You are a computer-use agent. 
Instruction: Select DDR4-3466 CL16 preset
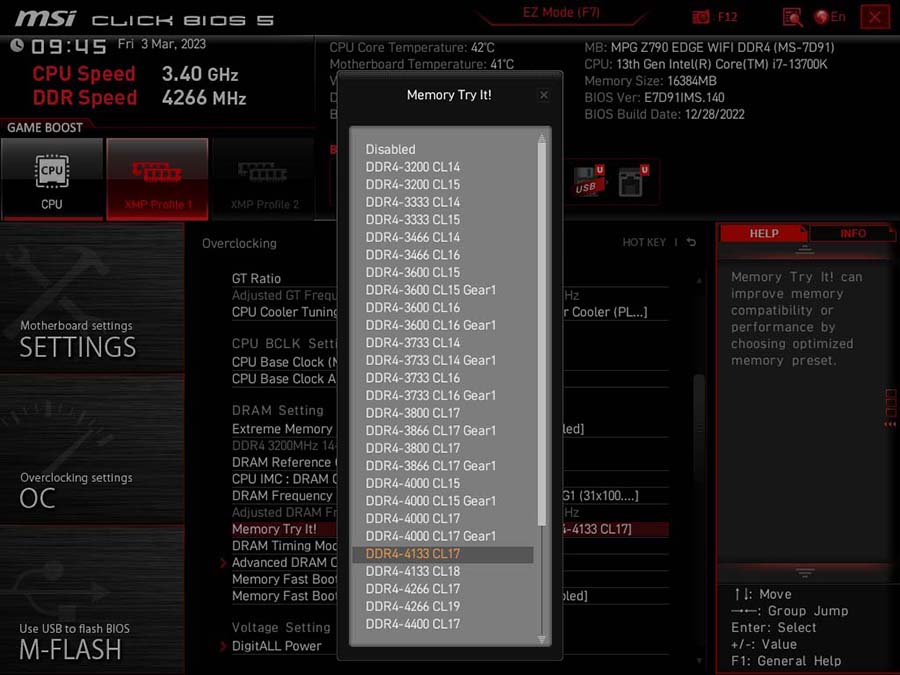pyautogui.click(x=413, y=255)
